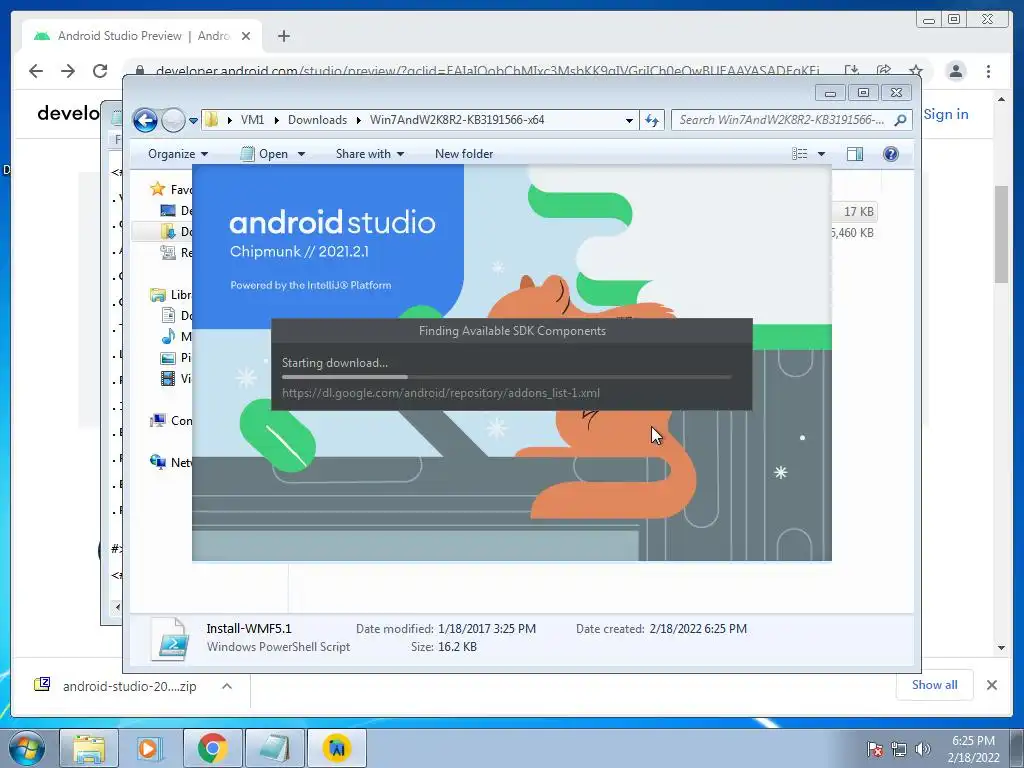The height and width of the screenshot is (768, 1024).
Task: Open Chrome three-dot menu
Action: [989, 71]
